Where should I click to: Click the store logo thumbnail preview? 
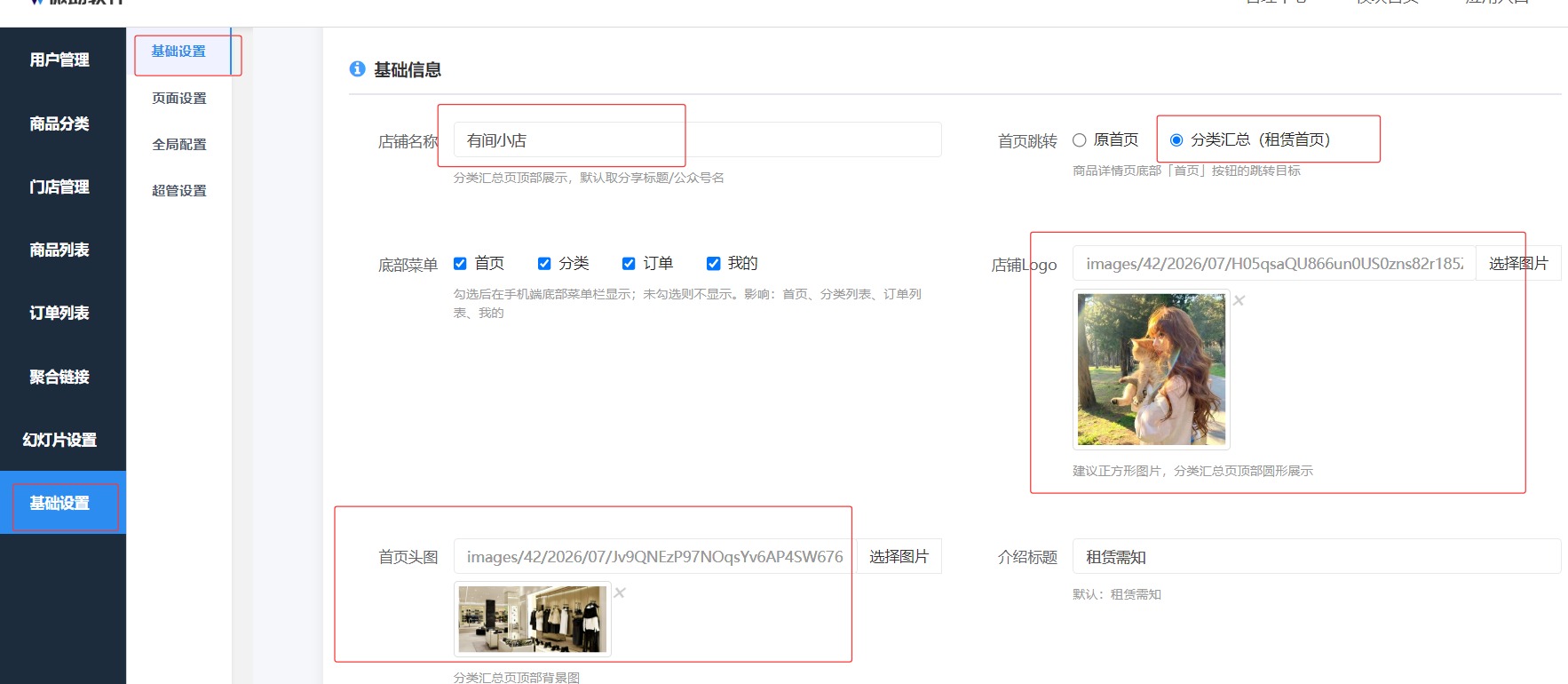pyautogui.click(x=1152, y=370)
